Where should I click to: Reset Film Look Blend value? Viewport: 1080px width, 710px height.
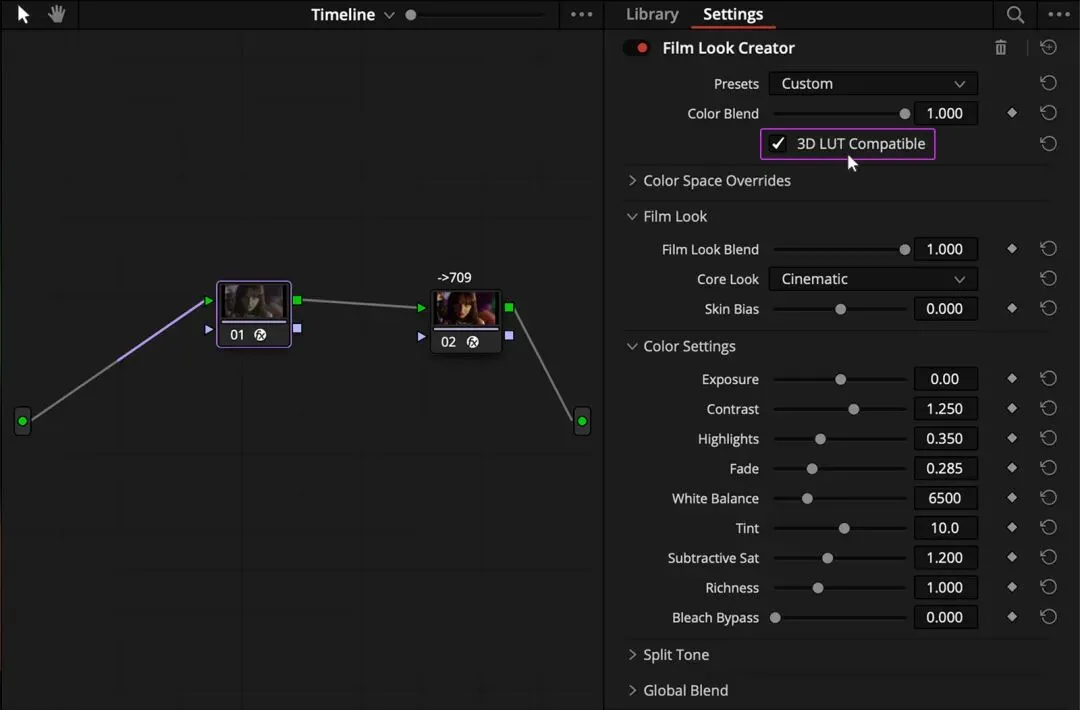[1048, 249]
